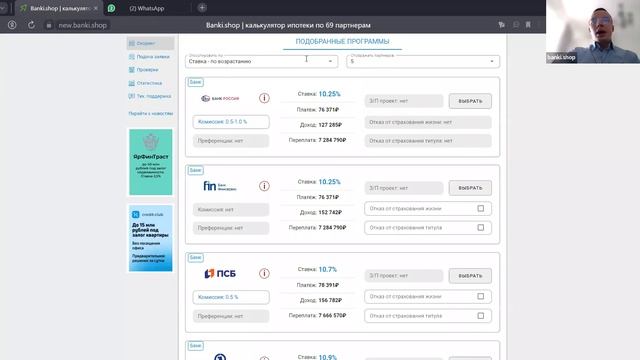The height and width of the screenshot is (360, 640).
Task: Click the Комиссия 0.5-1.0 % field
Action: [231, 122]
